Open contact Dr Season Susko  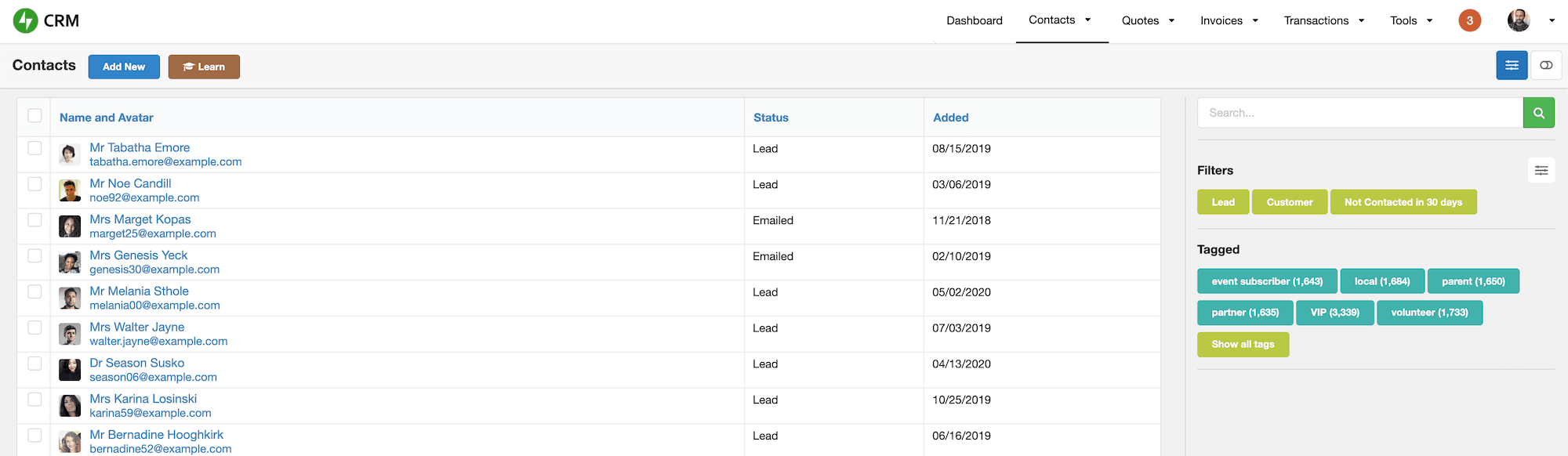(x=137, y=363)
